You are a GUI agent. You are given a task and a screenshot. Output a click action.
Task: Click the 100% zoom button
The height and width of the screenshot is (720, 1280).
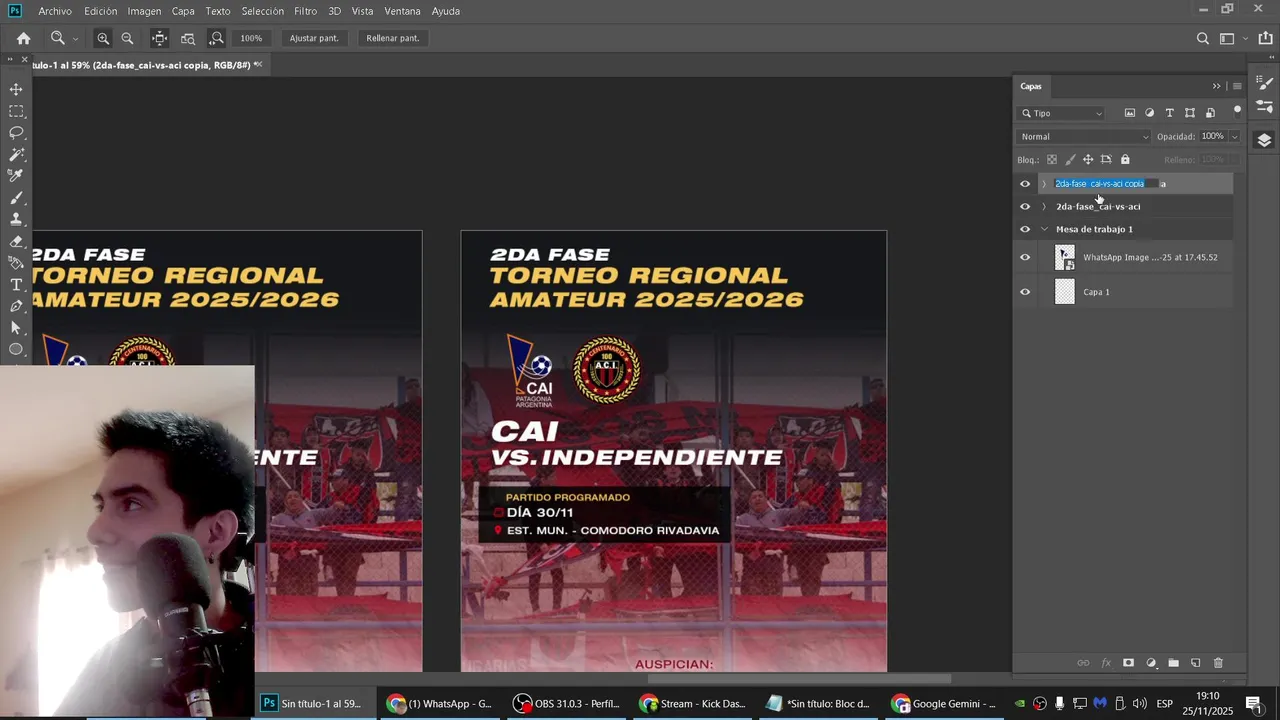251,38
